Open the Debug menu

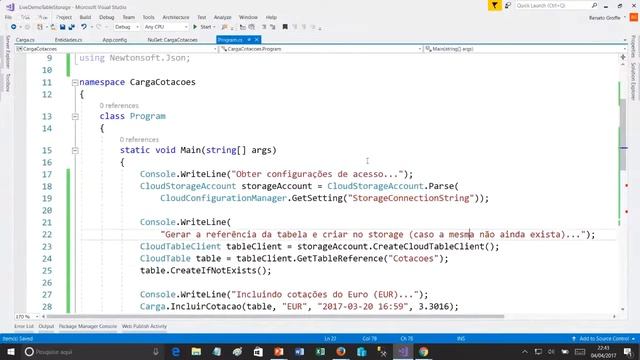point(107,17)
